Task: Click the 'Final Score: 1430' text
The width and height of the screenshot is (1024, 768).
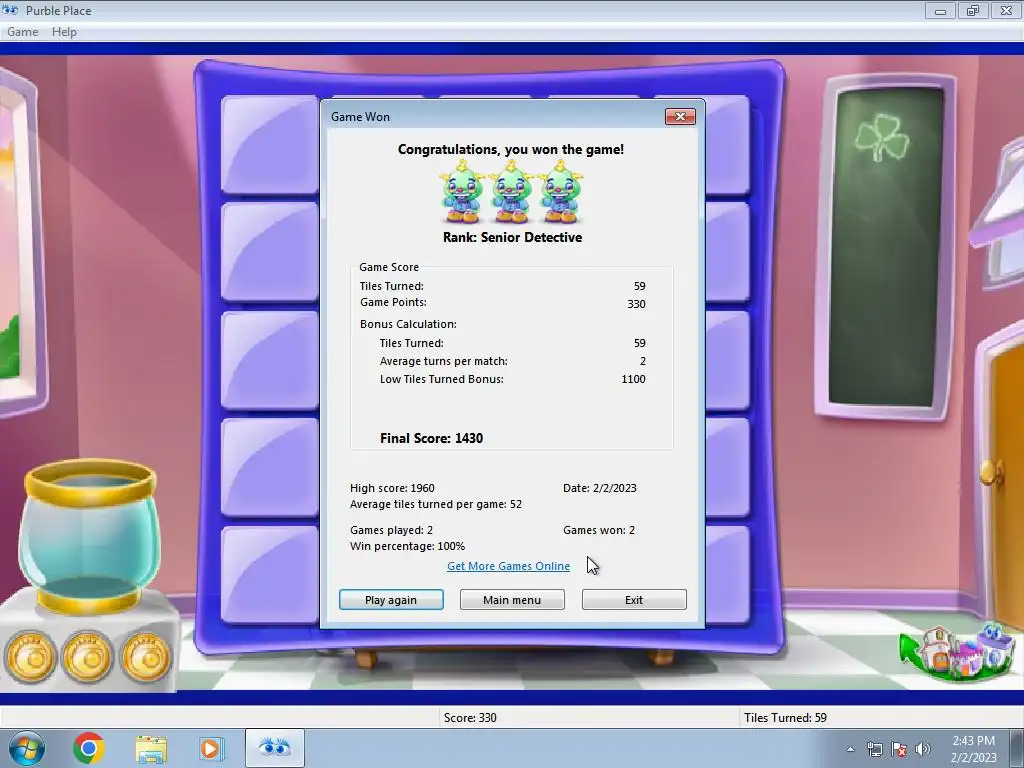Action: 431,438
